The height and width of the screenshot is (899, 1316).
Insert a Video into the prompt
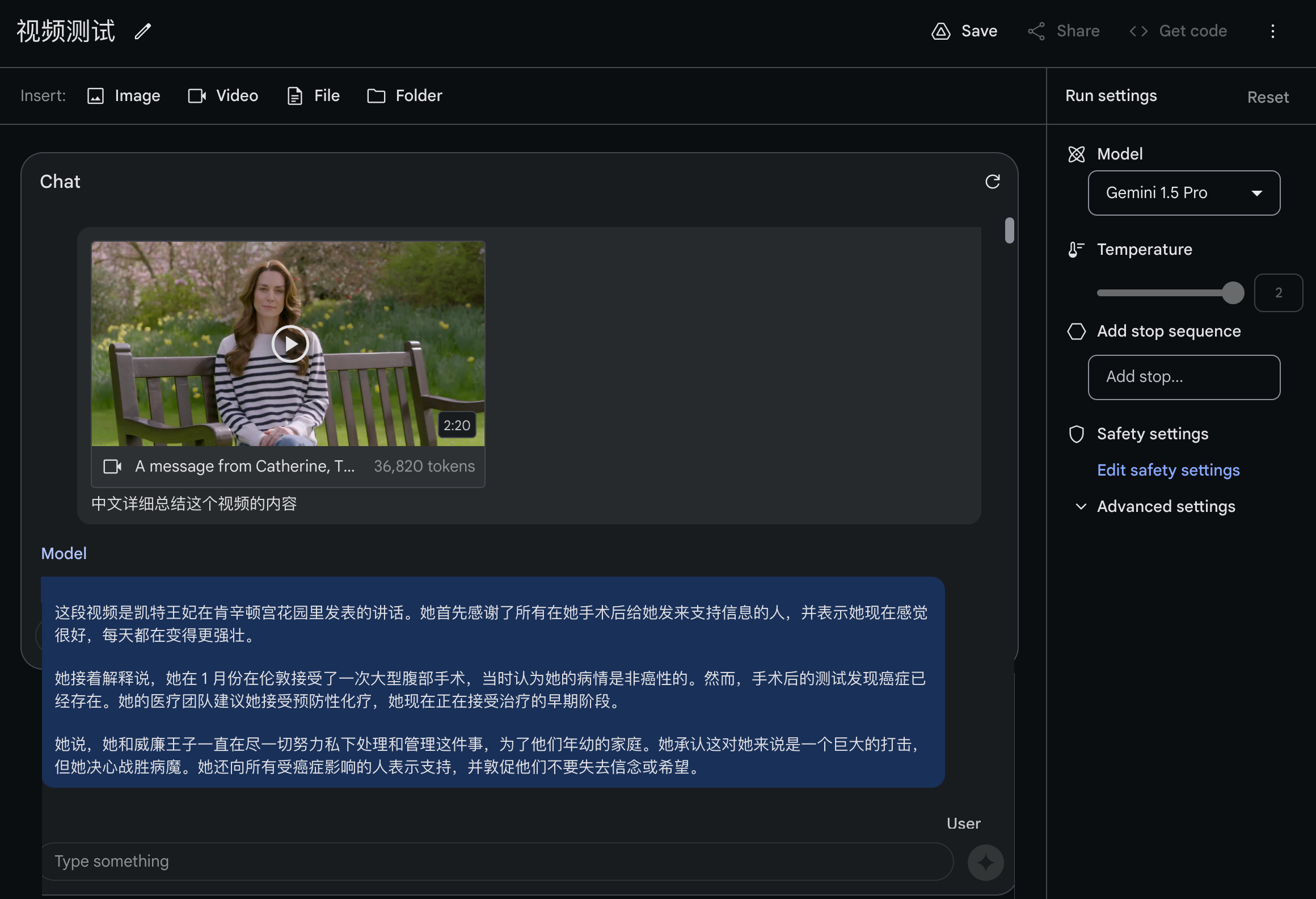pyautogui.click(x=223, y=96)
